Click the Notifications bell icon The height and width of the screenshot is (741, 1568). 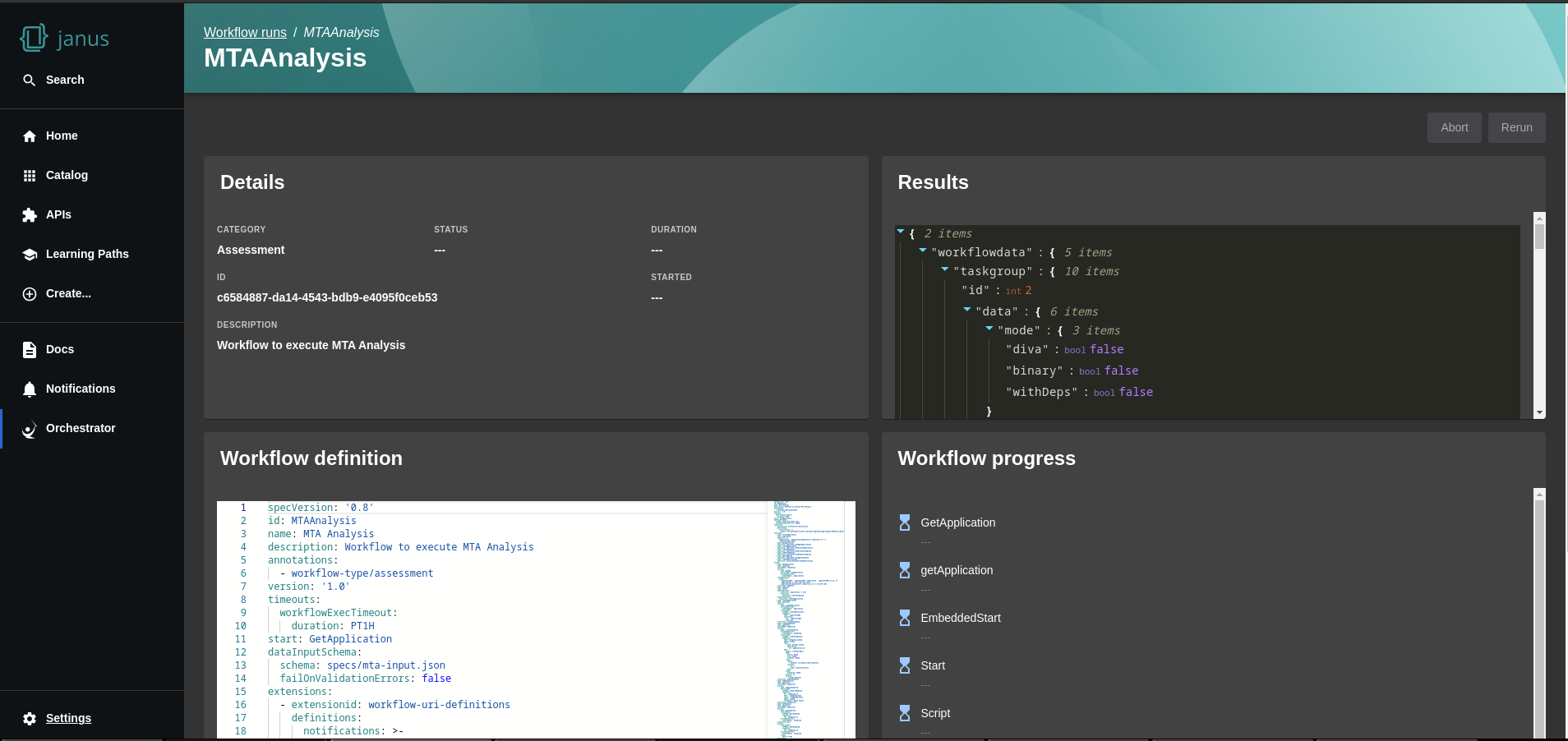pyautogui.click(x=30, y=389)
